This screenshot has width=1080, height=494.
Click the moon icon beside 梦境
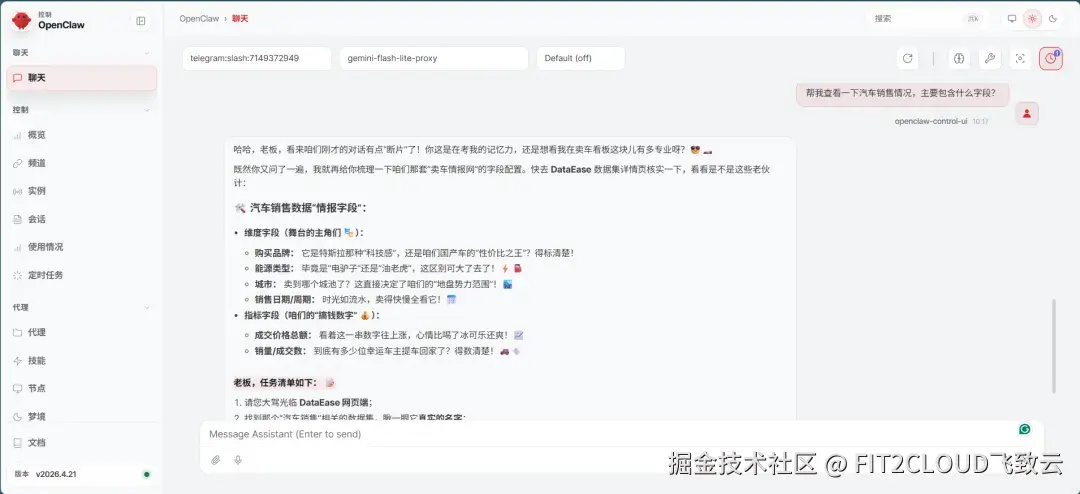[x=18, y=416]
